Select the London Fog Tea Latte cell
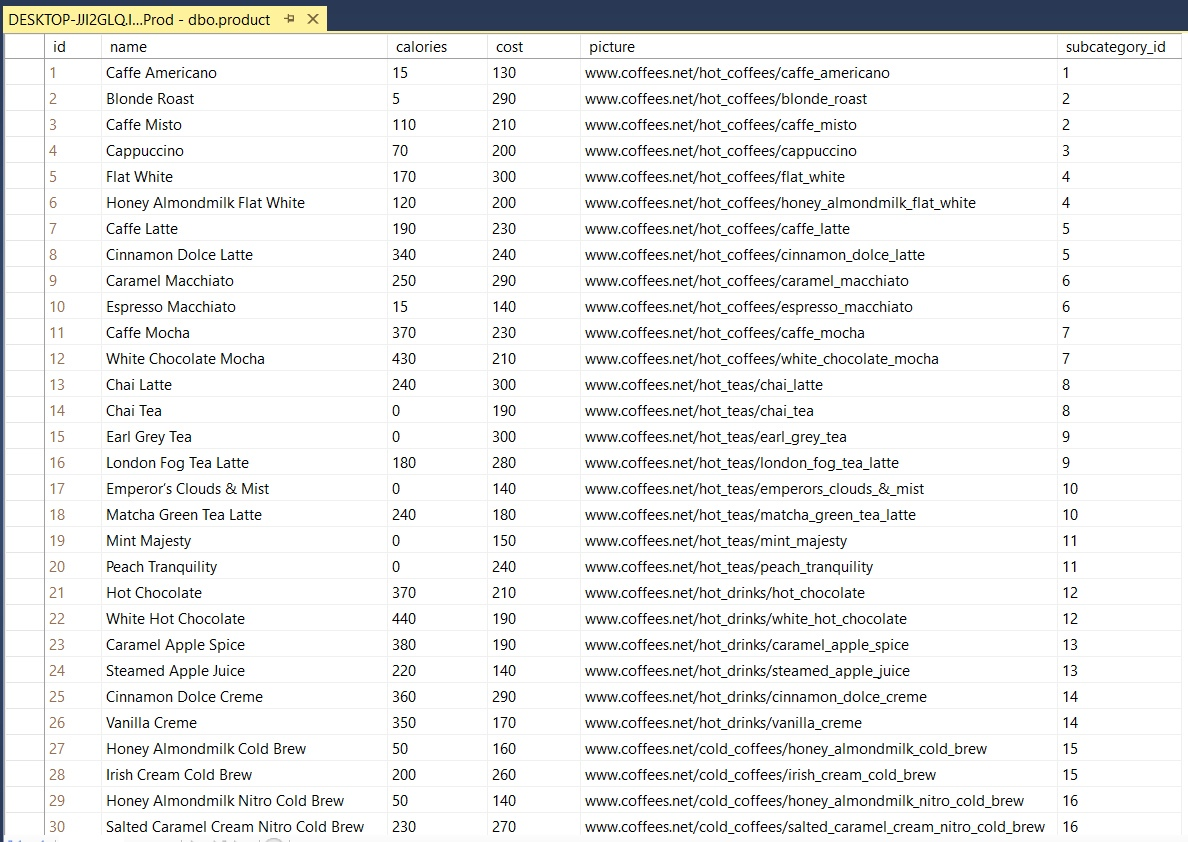The height and width of the screenshot is (842, 1188). 244,463
